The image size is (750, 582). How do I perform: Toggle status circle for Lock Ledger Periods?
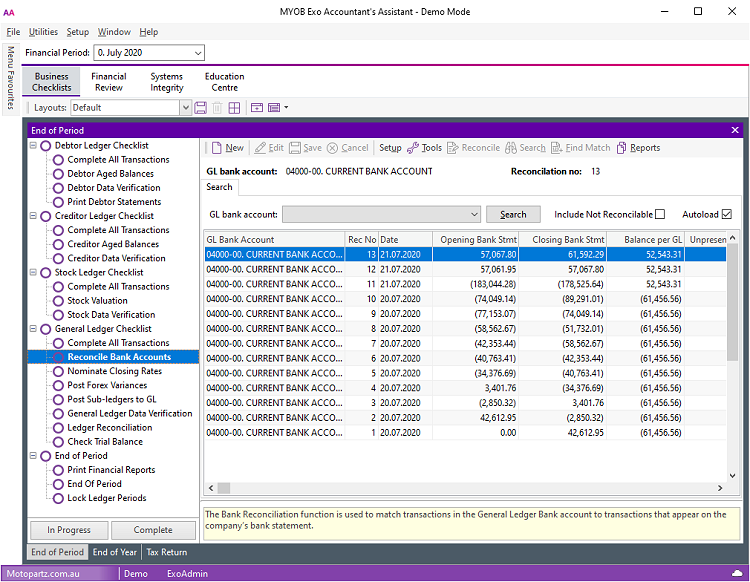(x=58, y=498)
